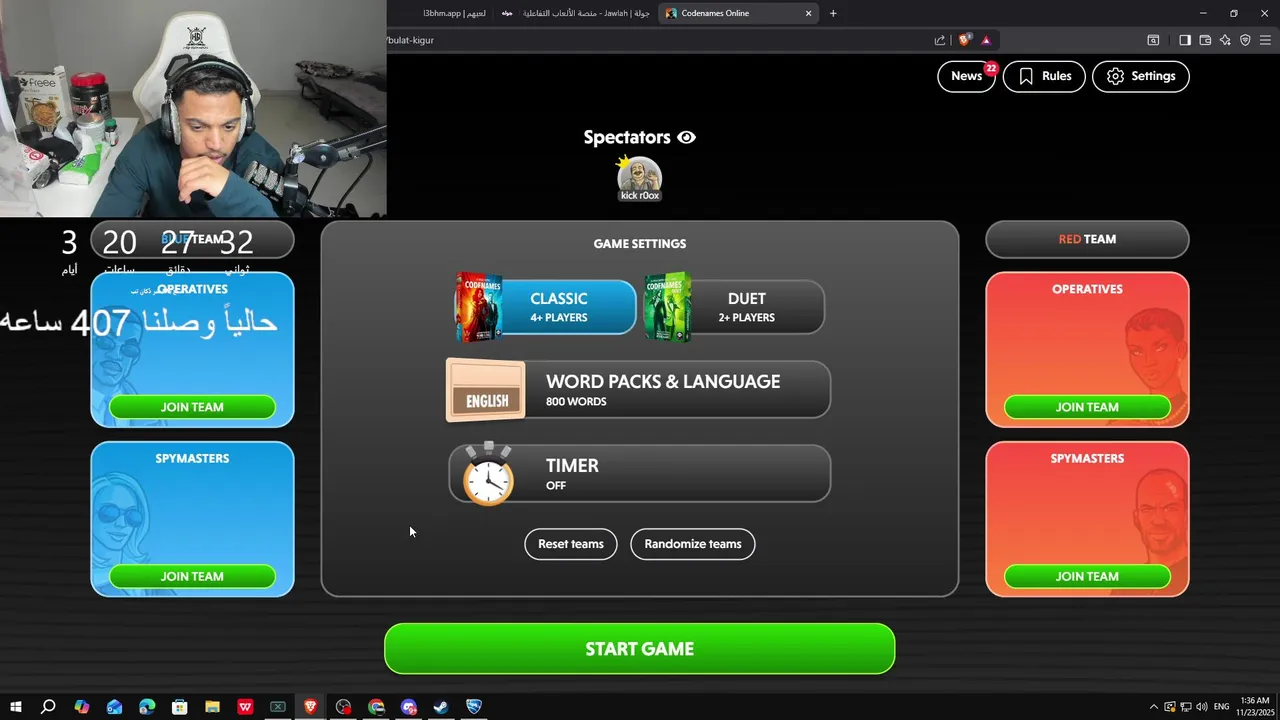1280x720 pixels.
Task: Open the browser hamburger menu
Action: coord(1266,40)
